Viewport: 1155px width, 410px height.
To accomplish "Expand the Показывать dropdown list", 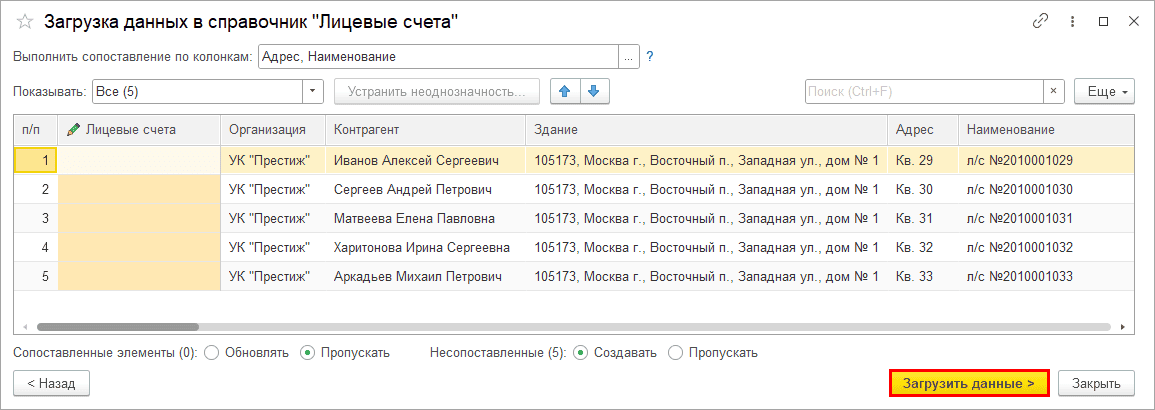I will [314, 92].
